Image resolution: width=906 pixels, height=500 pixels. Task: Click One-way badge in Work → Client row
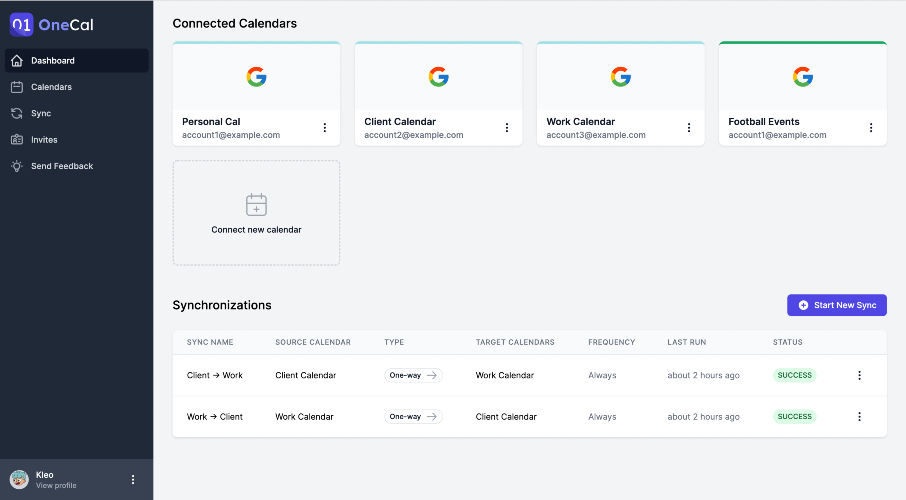coord(413,417)
